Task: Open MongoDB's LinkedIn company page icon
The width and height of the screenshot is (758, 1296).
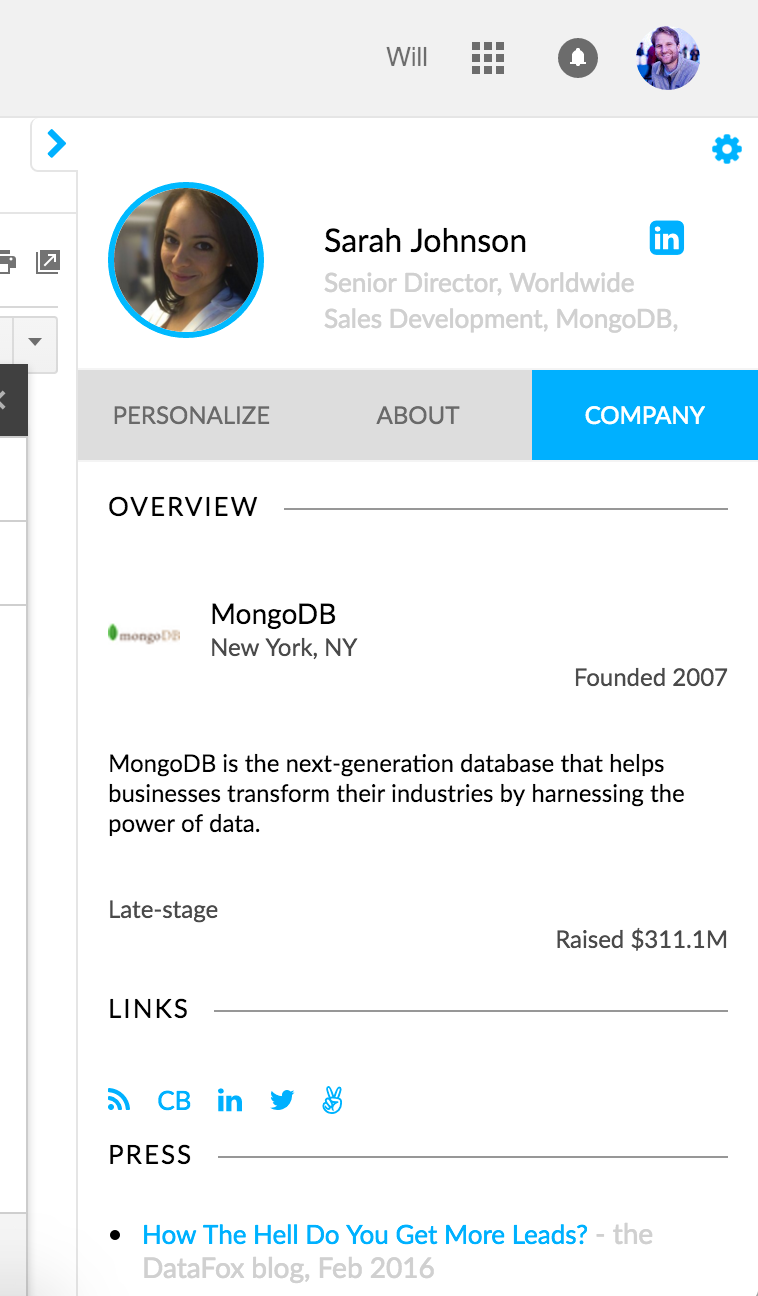Action: coord(230,1101)
